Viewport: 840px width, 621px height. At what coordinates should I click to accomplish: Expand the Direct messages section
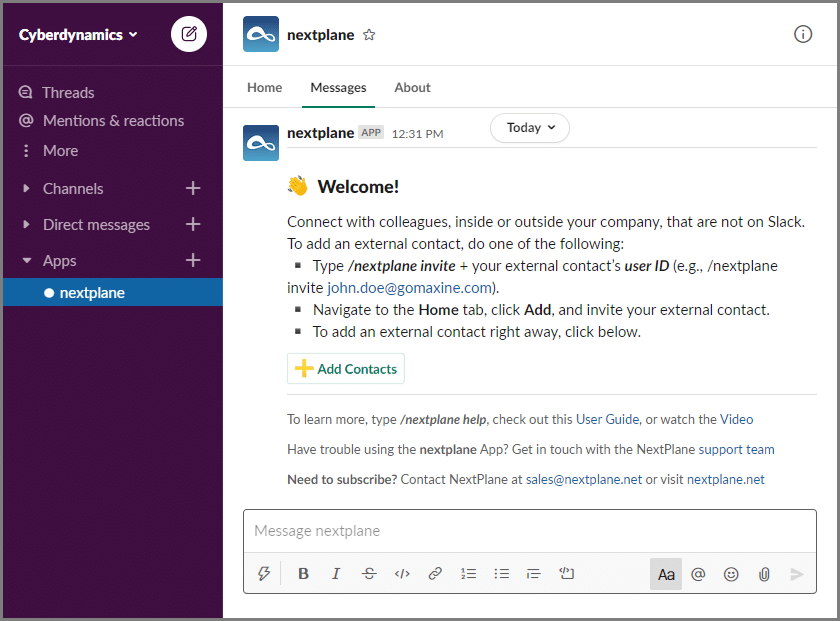[x=26, y=224]
